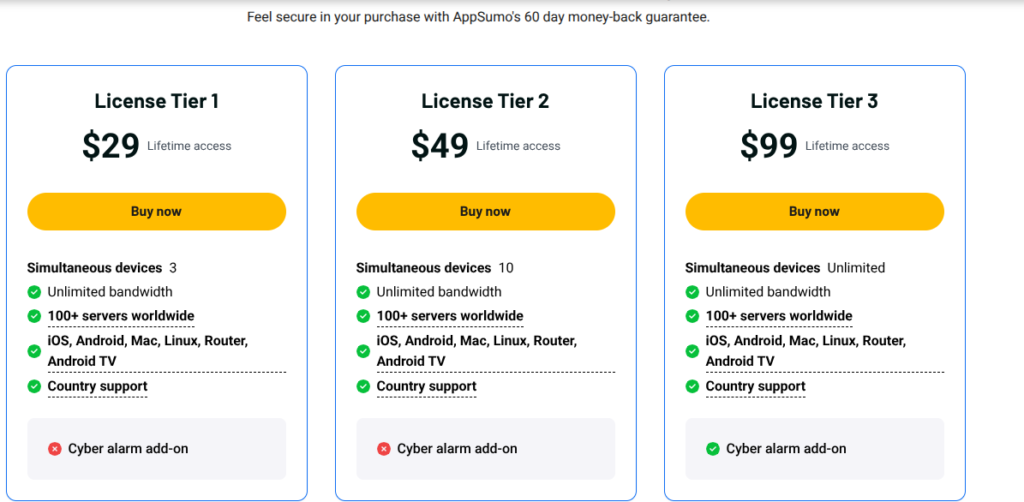1024x502 pixels.
Task: Click Tier 2 '100+ servers worldwide' text
Action: (450, 316)
